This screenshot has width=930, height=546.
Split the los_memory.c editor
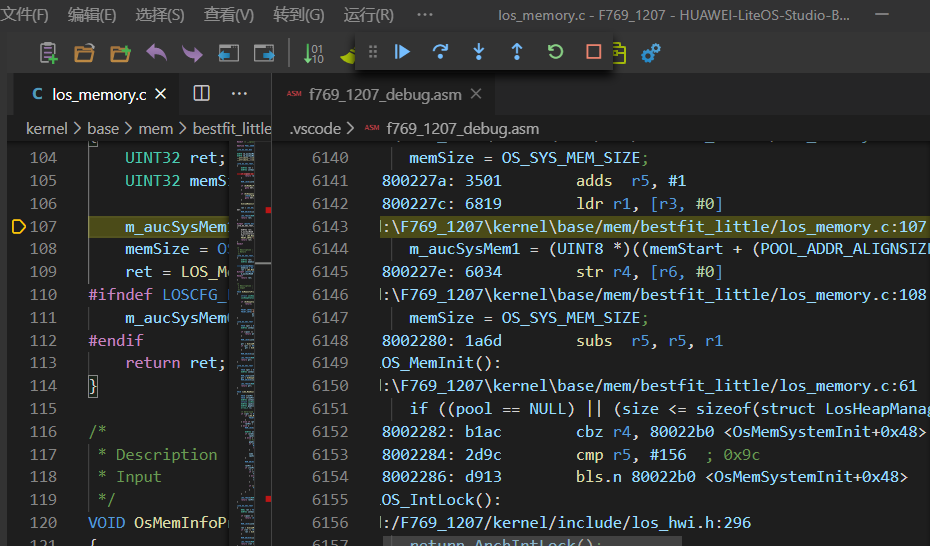click(201, 94)
